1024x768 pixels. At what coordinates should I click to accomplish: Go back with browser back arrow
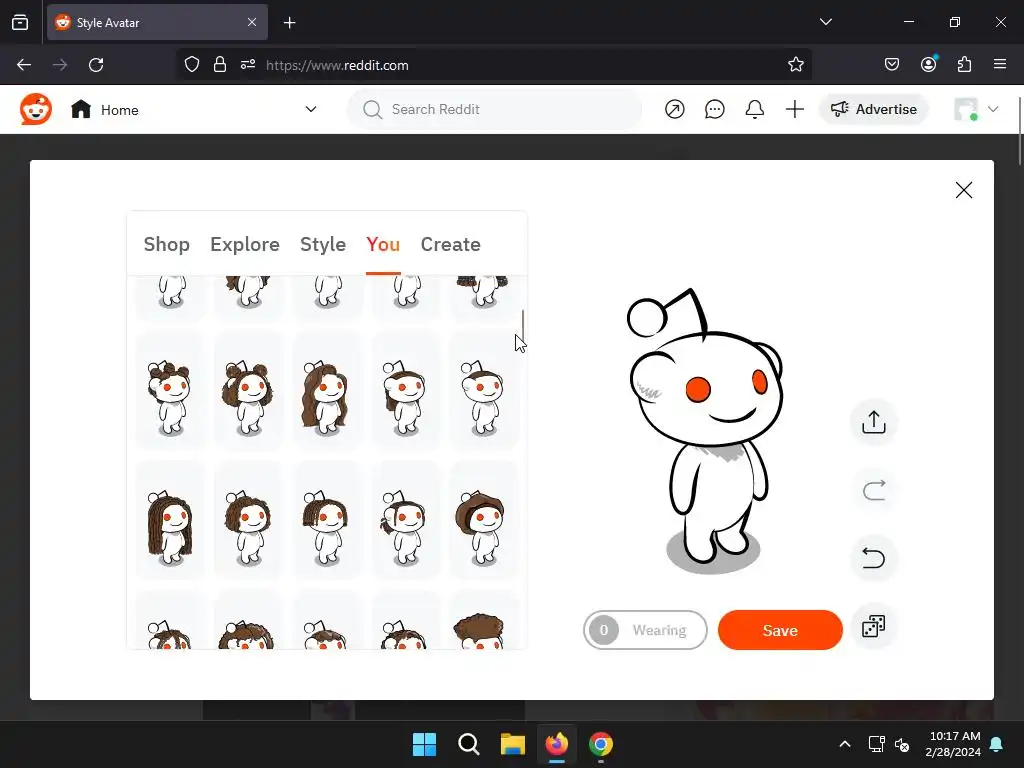tap(24, 65)
